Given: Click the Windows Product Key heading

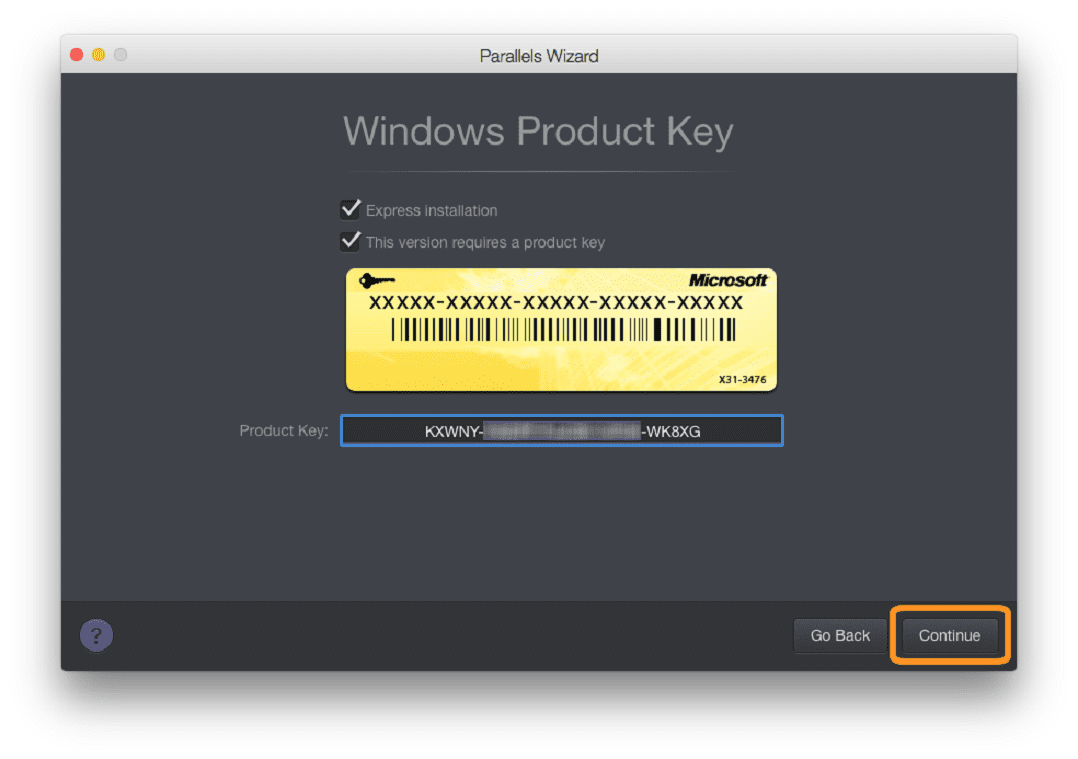Looking at the screenshot, I should coord(538,131).
